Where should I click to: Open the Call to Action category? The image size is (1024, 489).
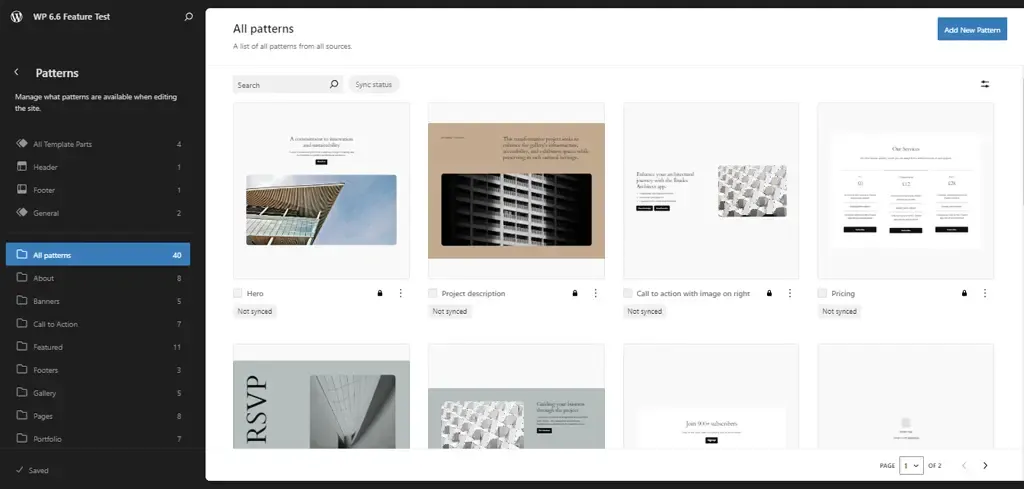click(x=98, y=324)
